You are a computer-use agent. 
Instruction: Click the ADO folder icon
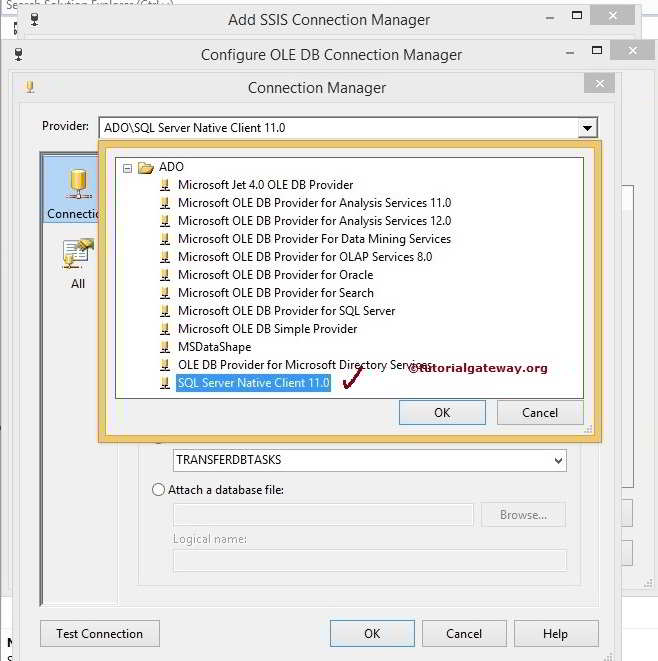pos(146,168)
